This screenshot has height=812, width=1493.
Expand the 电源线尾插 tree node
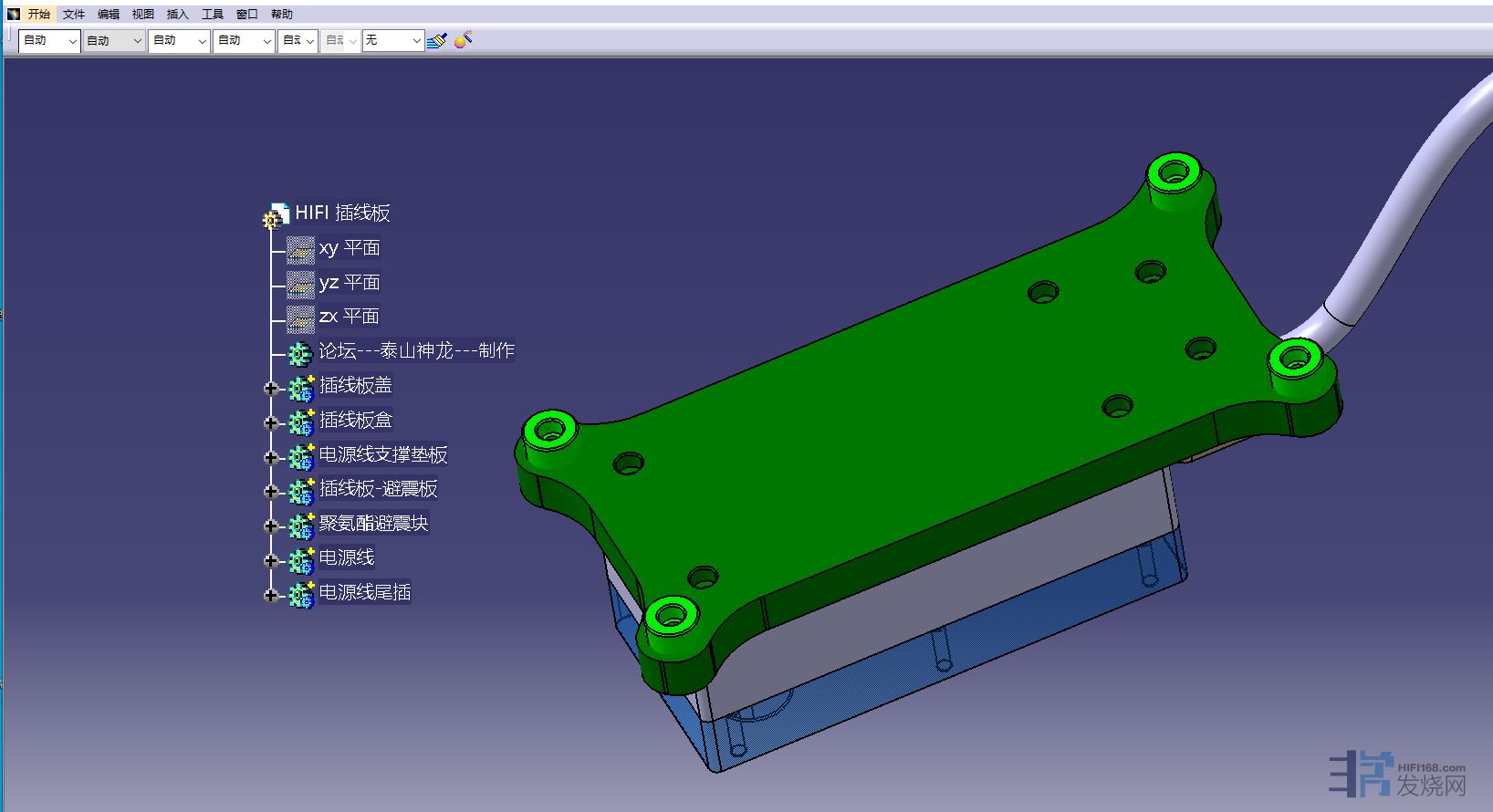tap(270, 595)
